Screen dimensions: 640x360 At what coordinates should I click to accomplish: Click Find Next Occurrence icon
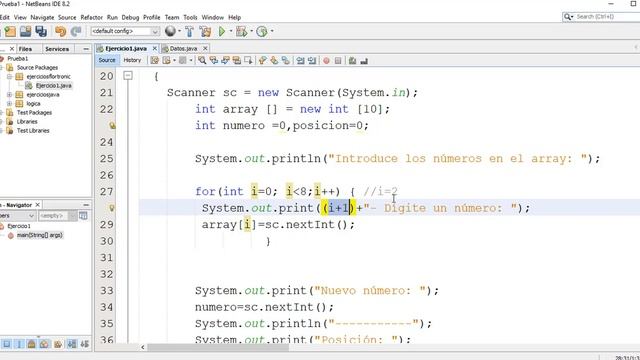(225, 60)
